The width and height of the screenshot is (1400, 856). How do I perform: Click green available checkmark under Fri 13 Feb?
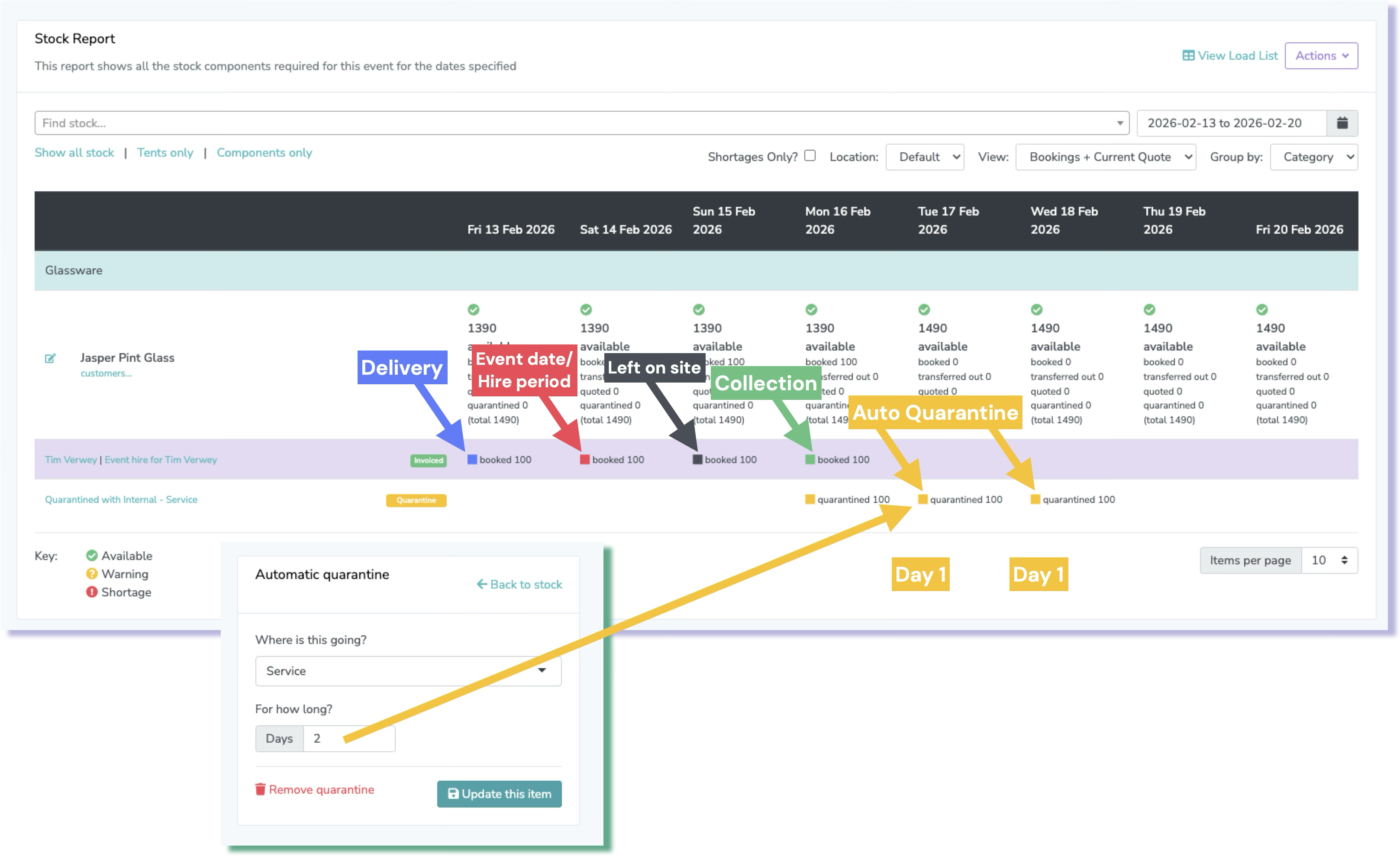point(473,309)
